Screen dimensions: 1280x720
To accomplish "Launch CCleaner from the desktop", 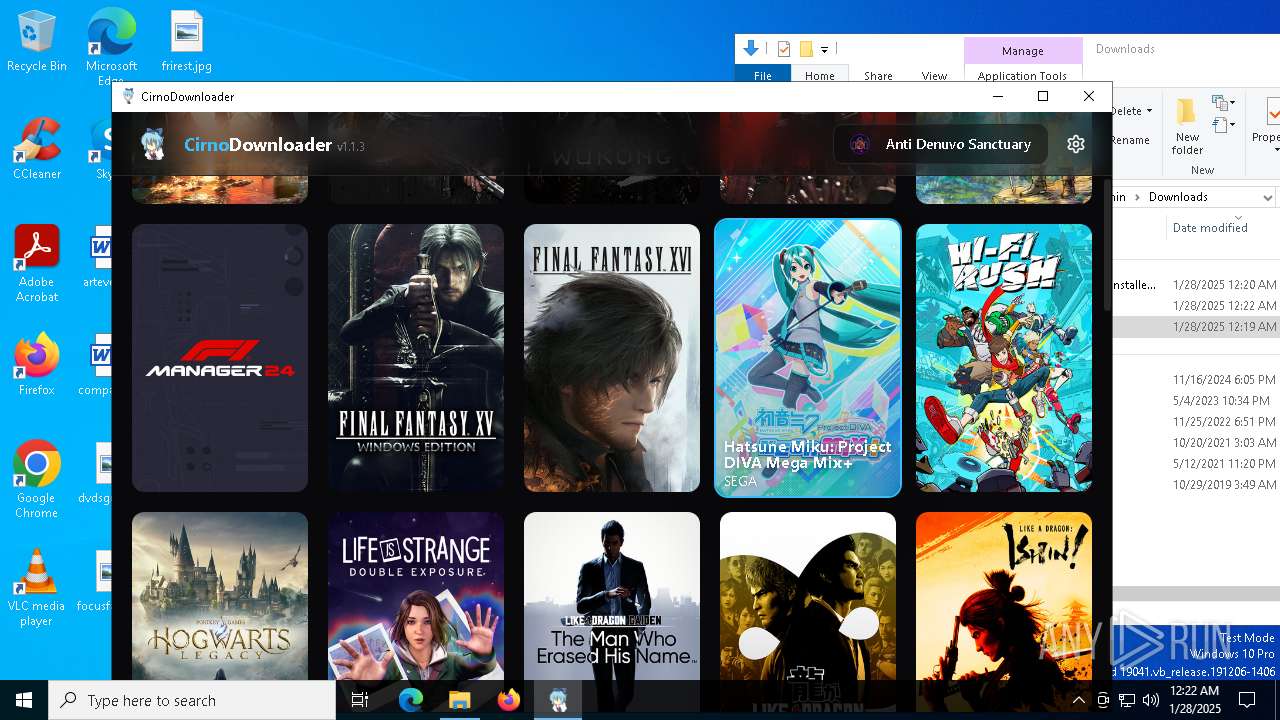I will coord(37,150).
